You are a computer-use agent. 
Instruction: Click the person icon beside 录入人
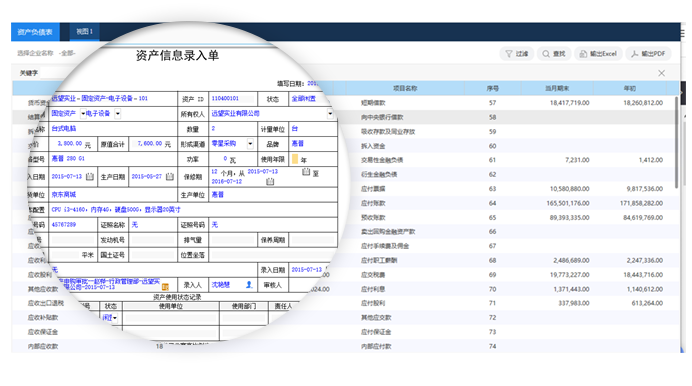click(249, 285)
